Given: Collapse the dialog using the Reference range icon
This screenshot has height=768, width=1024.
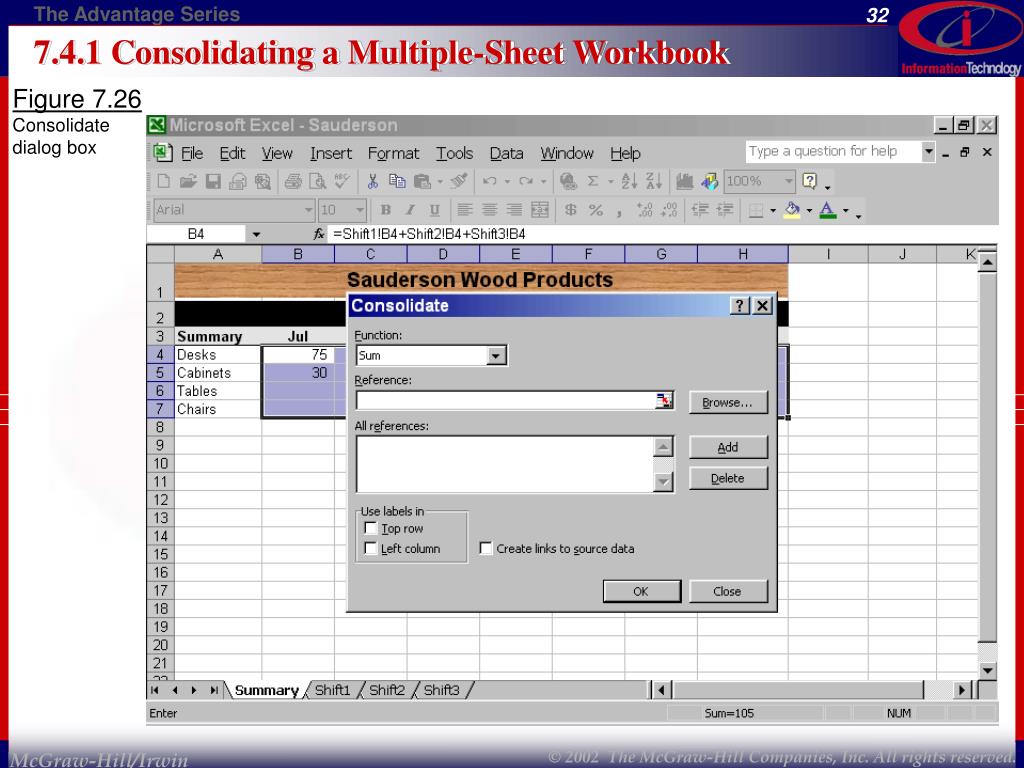Looking at the screenshot, I should pyautogui.click(x=664, y=401).
